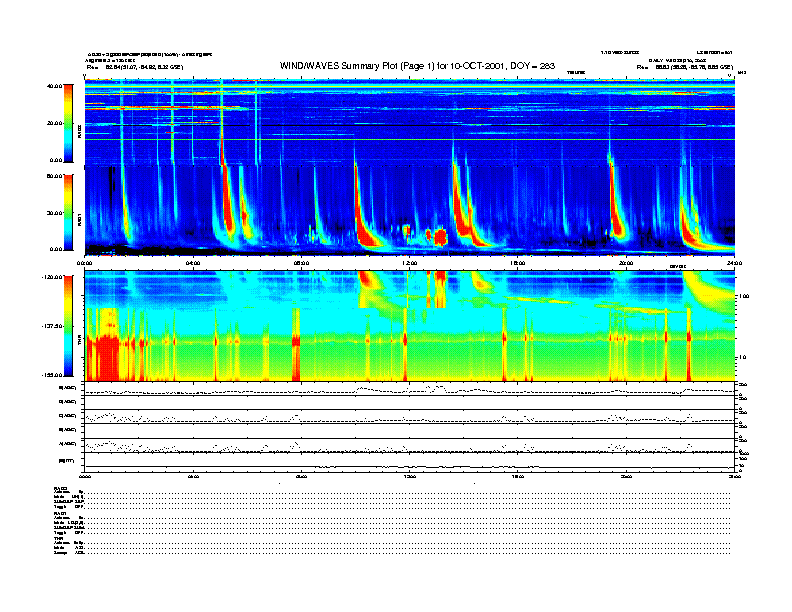Click the -120.00 label on TNR color scale
This screenshot has height=612, width=792.
52,277
